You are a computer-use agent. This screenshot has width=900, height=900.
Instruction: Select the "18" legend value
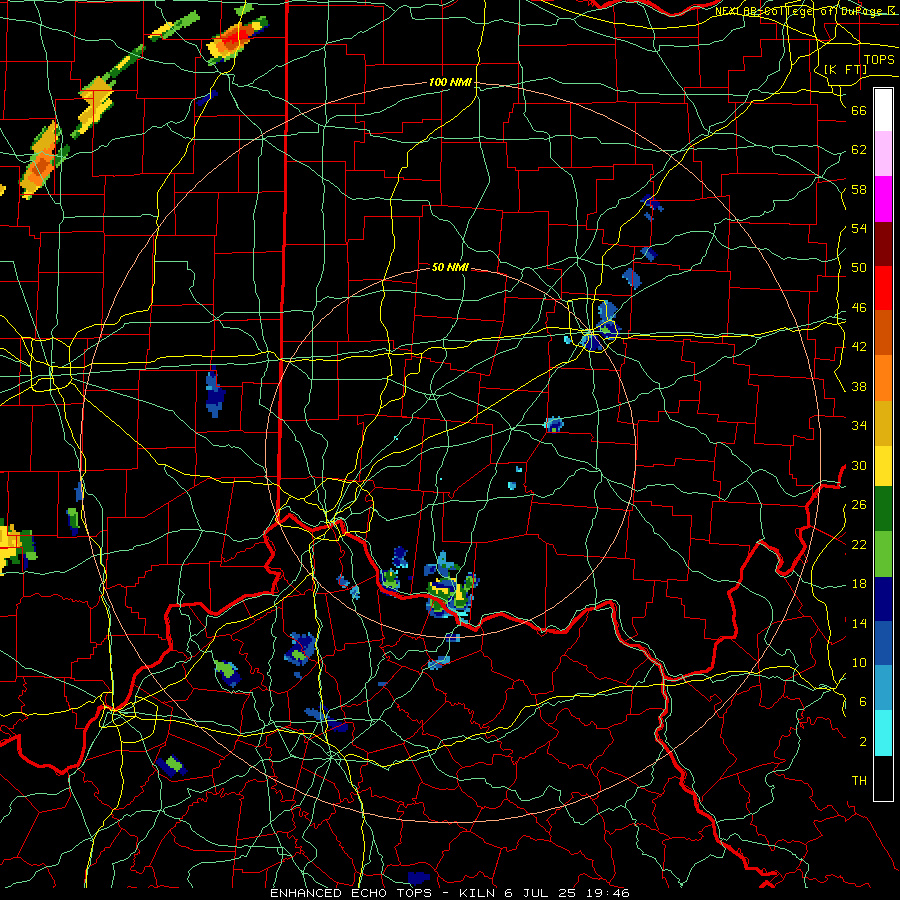tap(859, 584)
